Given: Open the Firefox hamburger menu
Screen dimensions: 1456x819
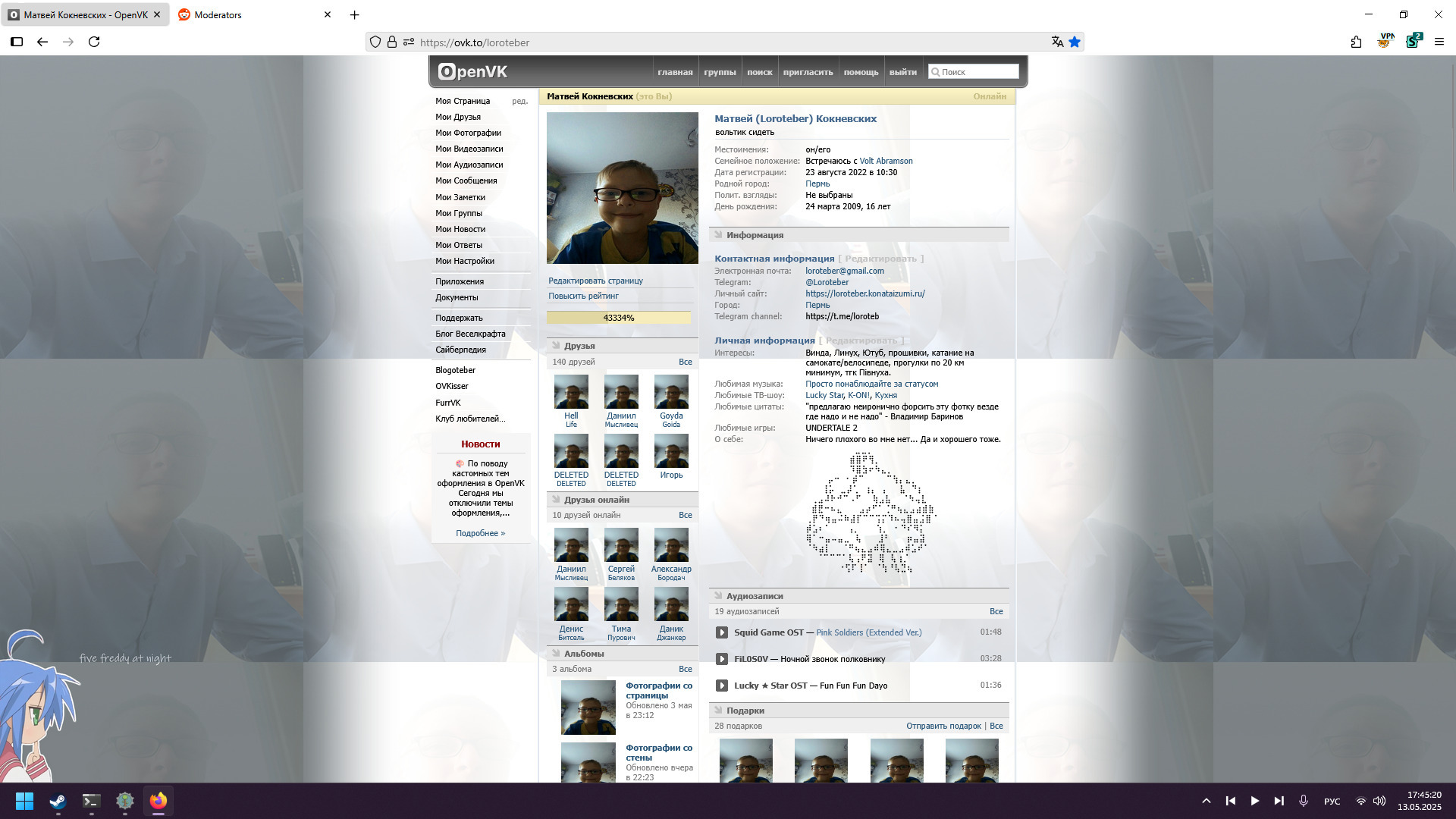Looking at the screenshot, I should (x=1439, y=42).
